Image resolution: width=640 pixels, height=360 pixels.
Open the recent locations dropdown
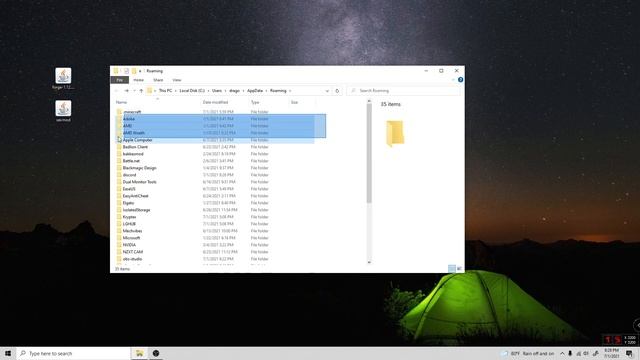pos(134,91)
